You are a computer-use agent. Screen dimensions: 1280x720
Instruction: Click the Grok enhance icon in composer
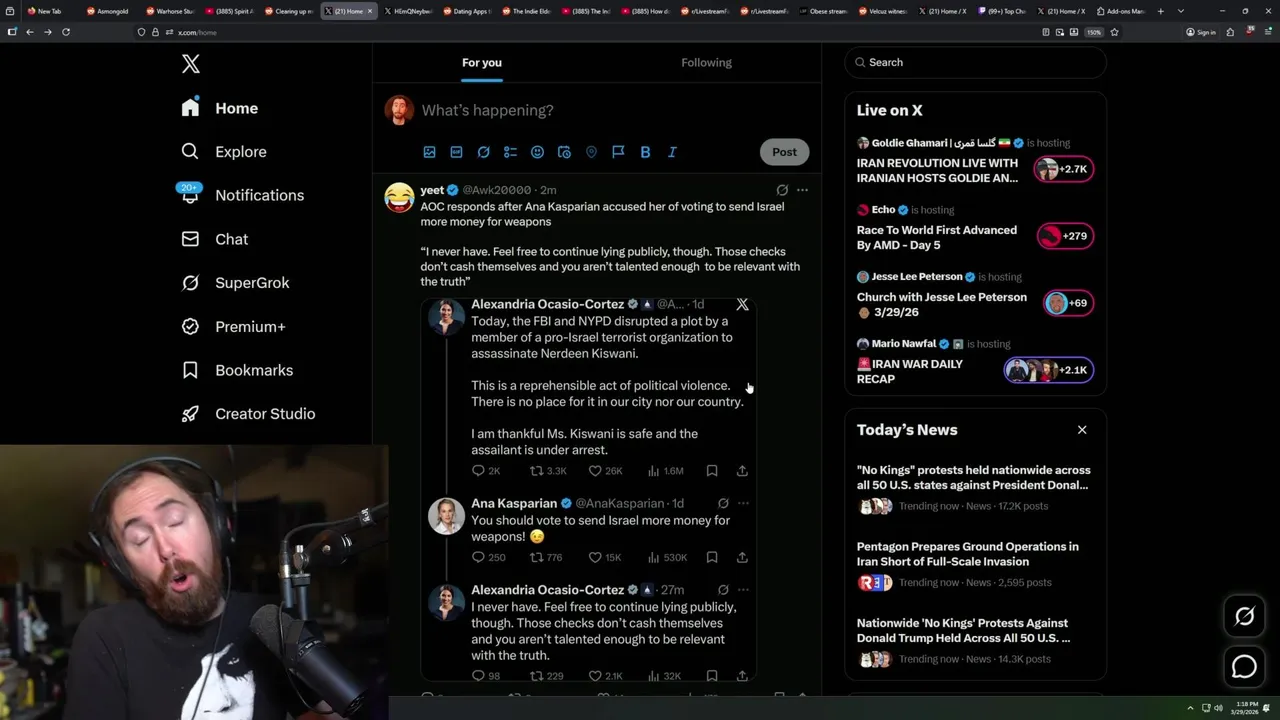click(483, 152)
